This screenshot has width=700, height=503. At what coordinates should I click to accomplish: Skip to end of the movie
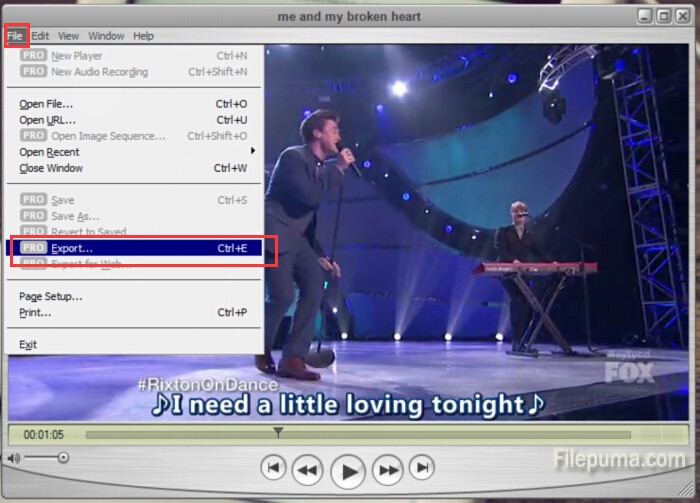point(422,467)
